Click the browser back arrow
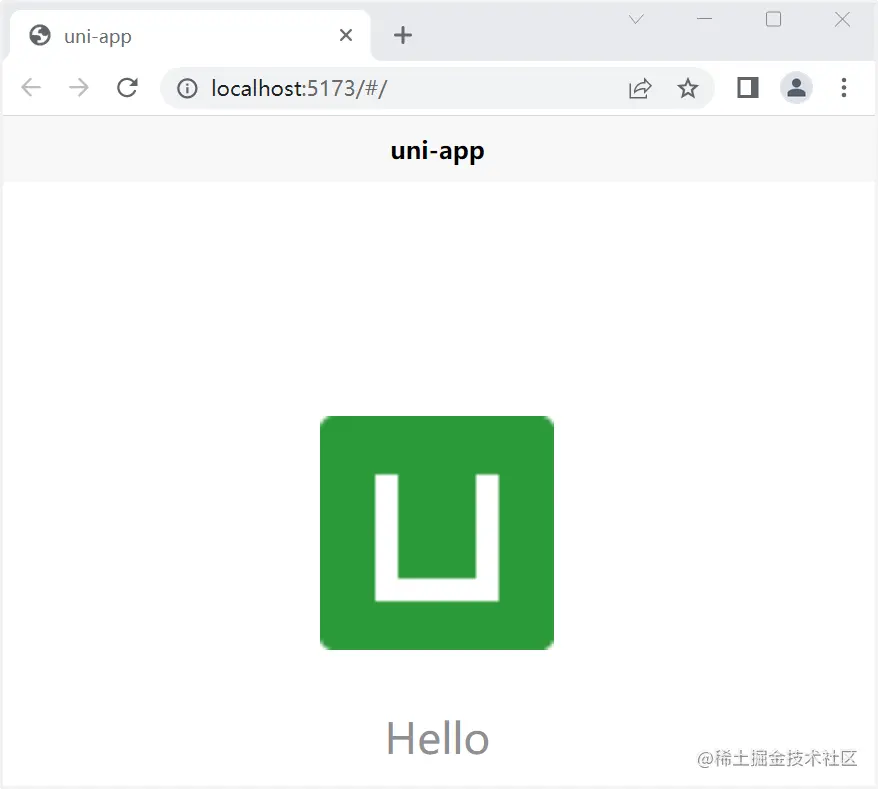The image size is (880, 791). [31, 88]
